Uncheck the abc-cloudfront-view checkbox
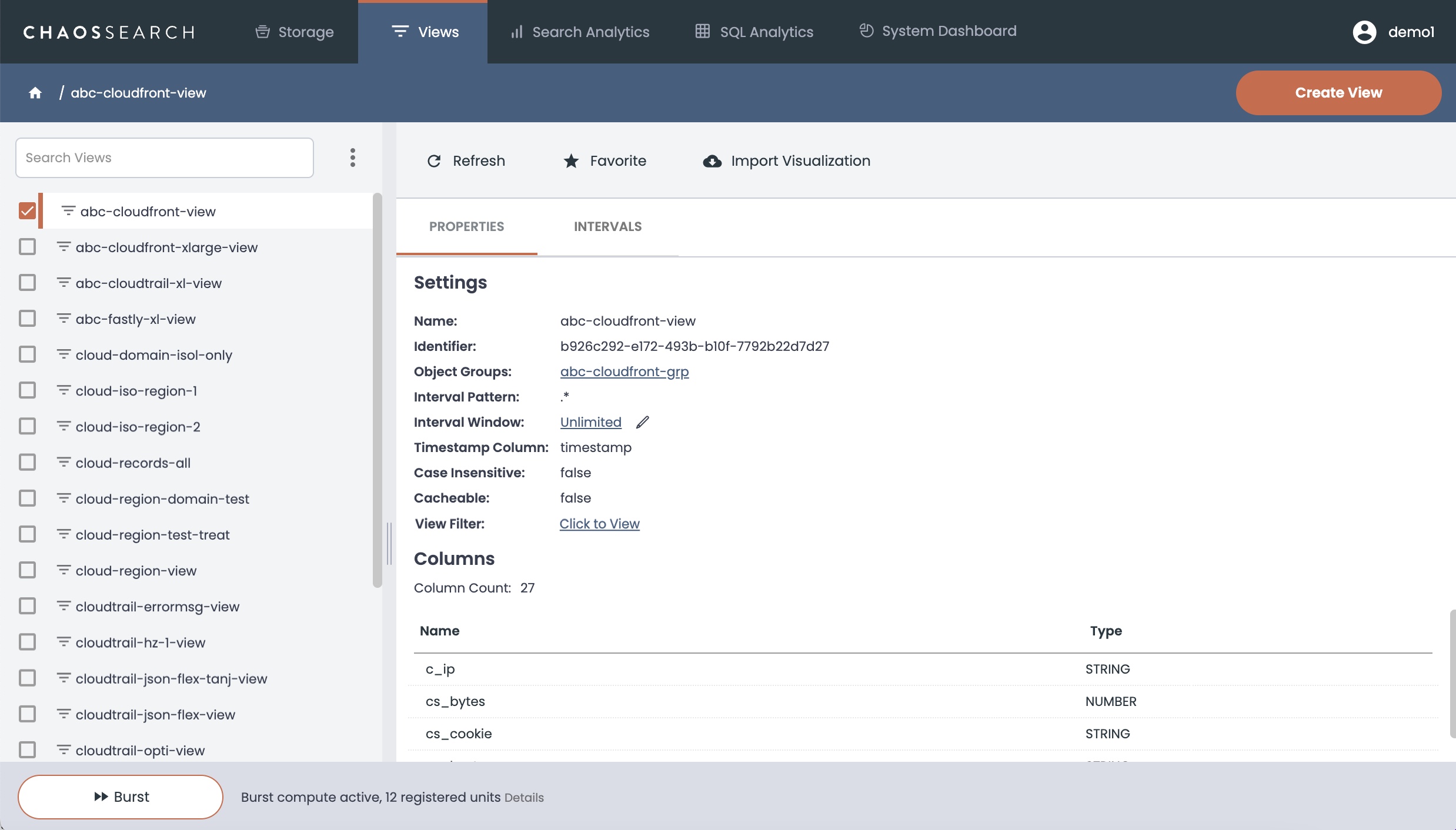This screenshot has width=1456, height=830. tap(27, 211)
